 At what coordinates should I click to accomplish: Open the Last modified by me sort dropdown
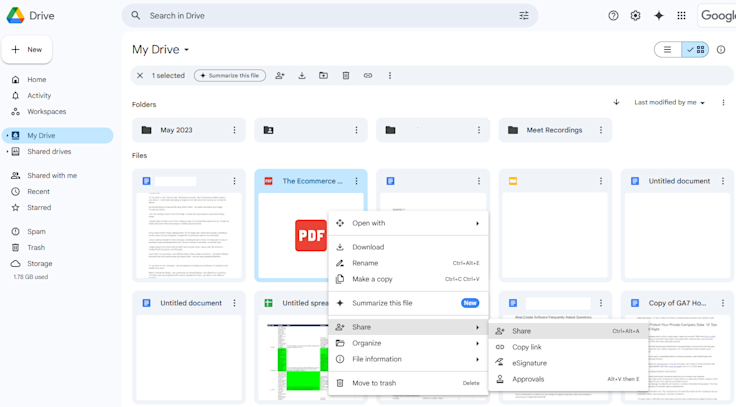point(669,102)
